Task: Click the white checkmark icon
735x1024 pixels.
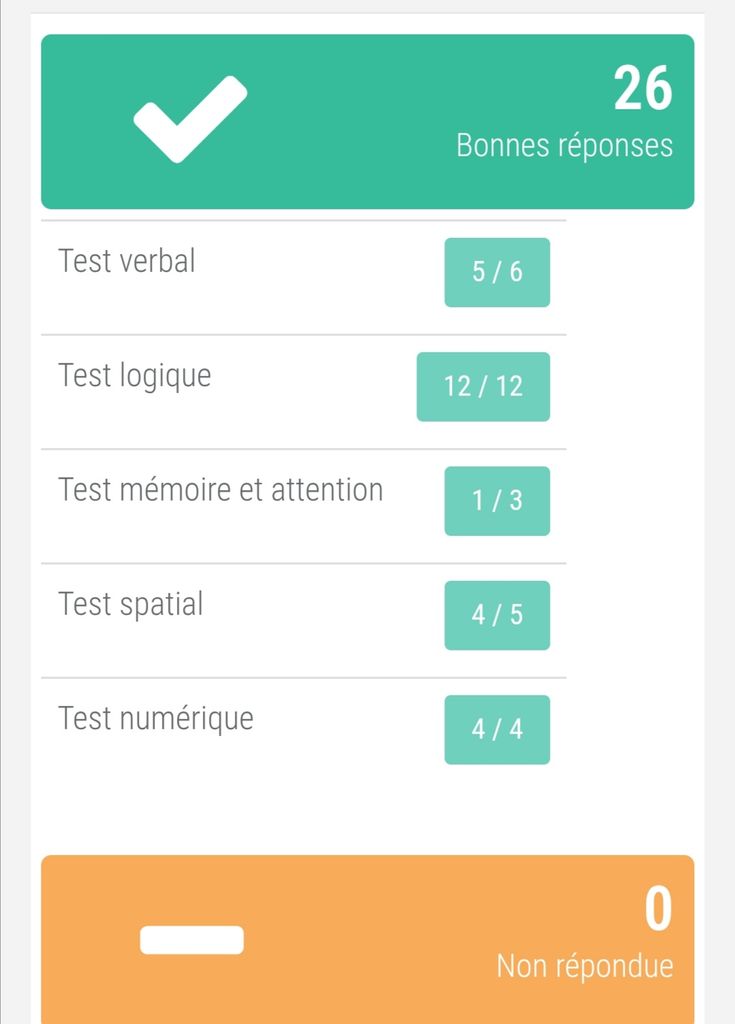Action: pyautogui.click(x=190, y=118)
